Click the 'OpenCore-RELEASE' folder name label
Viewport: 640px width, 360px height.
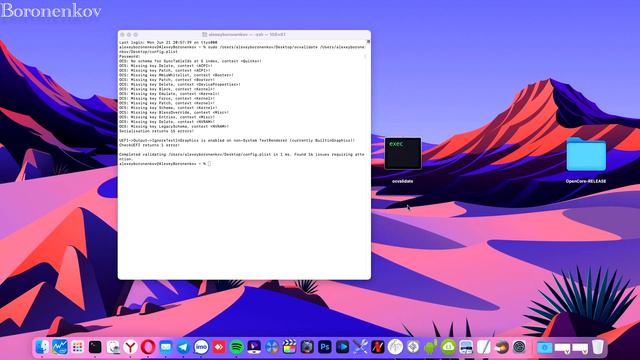(x=586, y=181)
